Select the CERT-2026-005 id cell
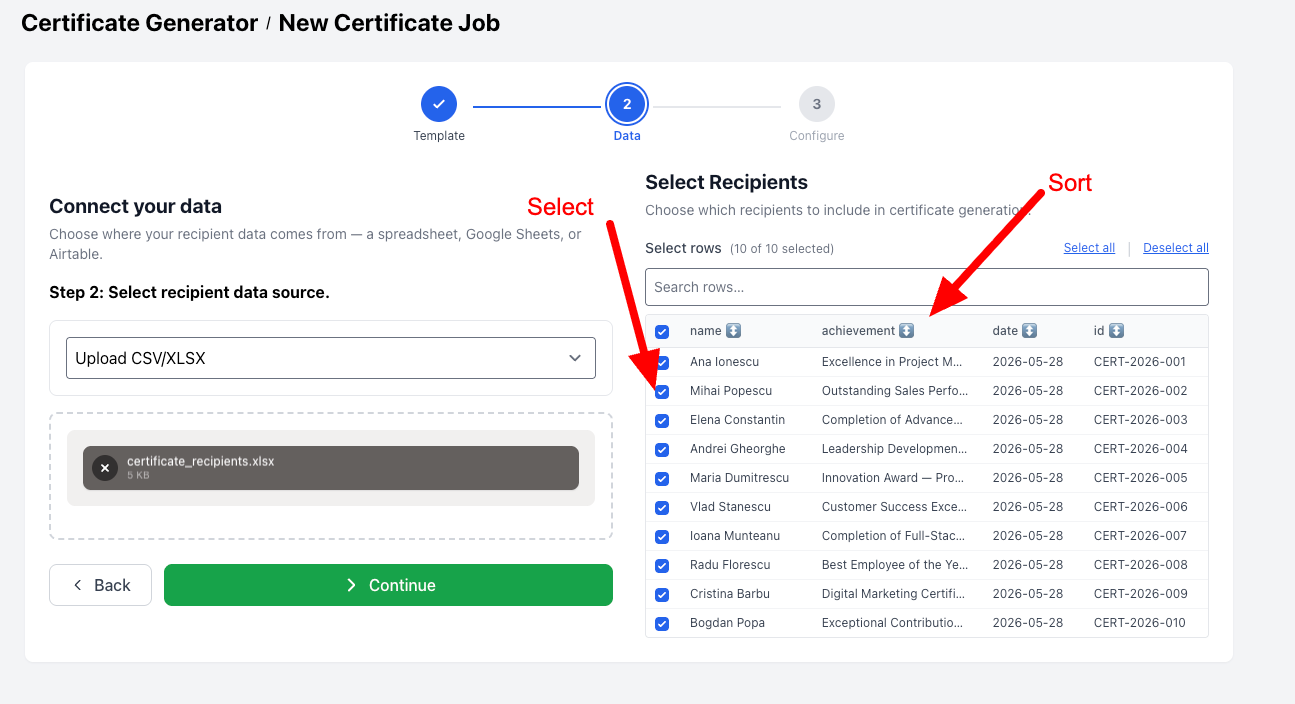 pyautogui.click(x=1141, y=478)
